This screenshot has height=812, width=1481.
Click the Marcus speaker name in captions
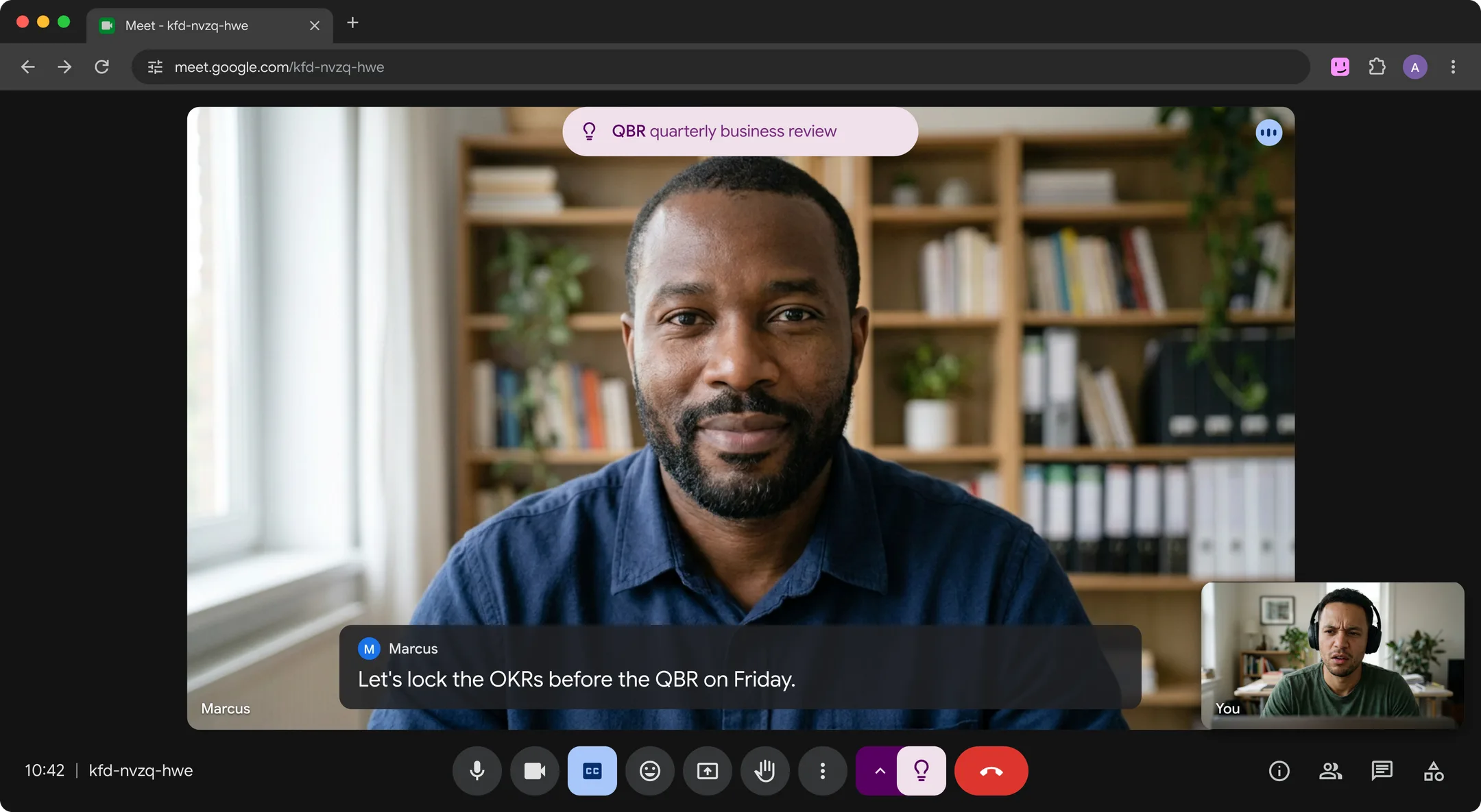point(413,649)
